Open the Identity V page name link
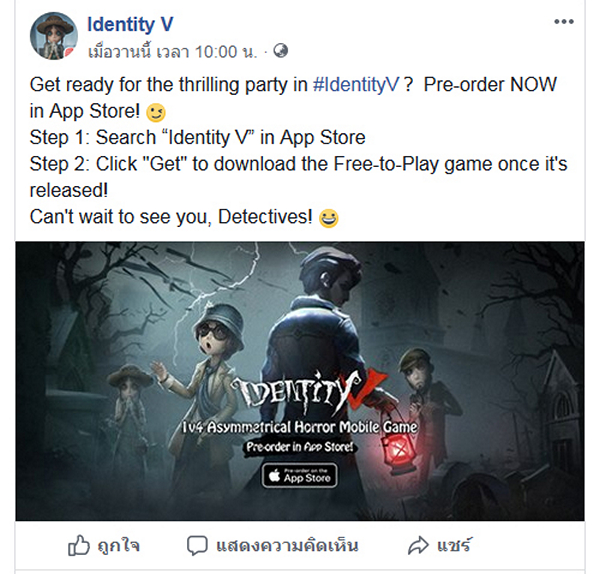Image resolution: width=600 pixels, height=574 pixels. click(130, 24)
